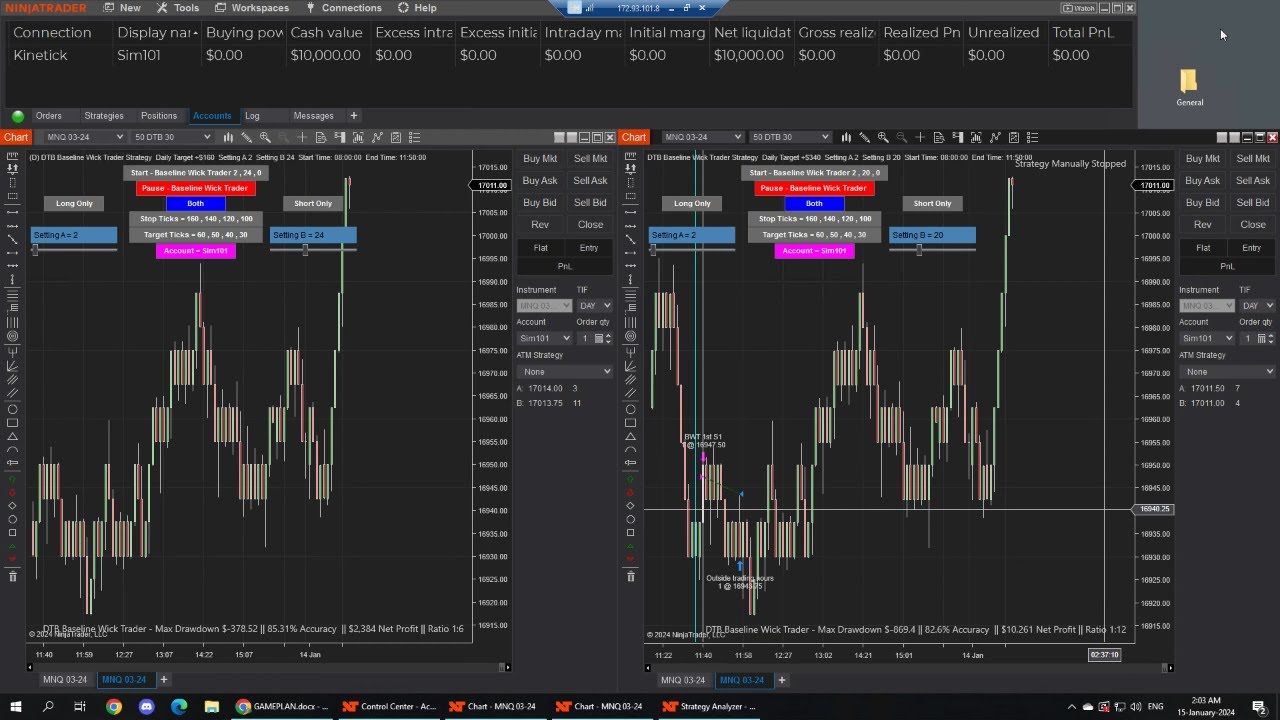Screen dimensions: 1280x720
Task: Open the notification center icon
Action: tap(1259, 706)
